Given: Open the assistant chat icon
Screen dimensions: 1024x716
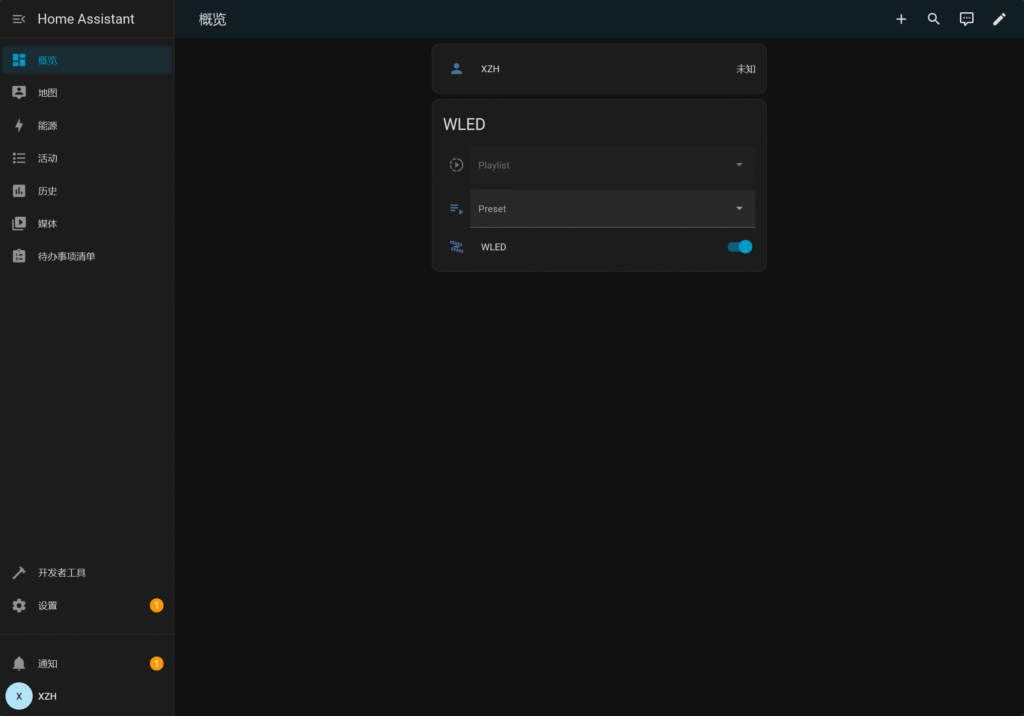Looking at the screenshot, I should coord(966,19).
